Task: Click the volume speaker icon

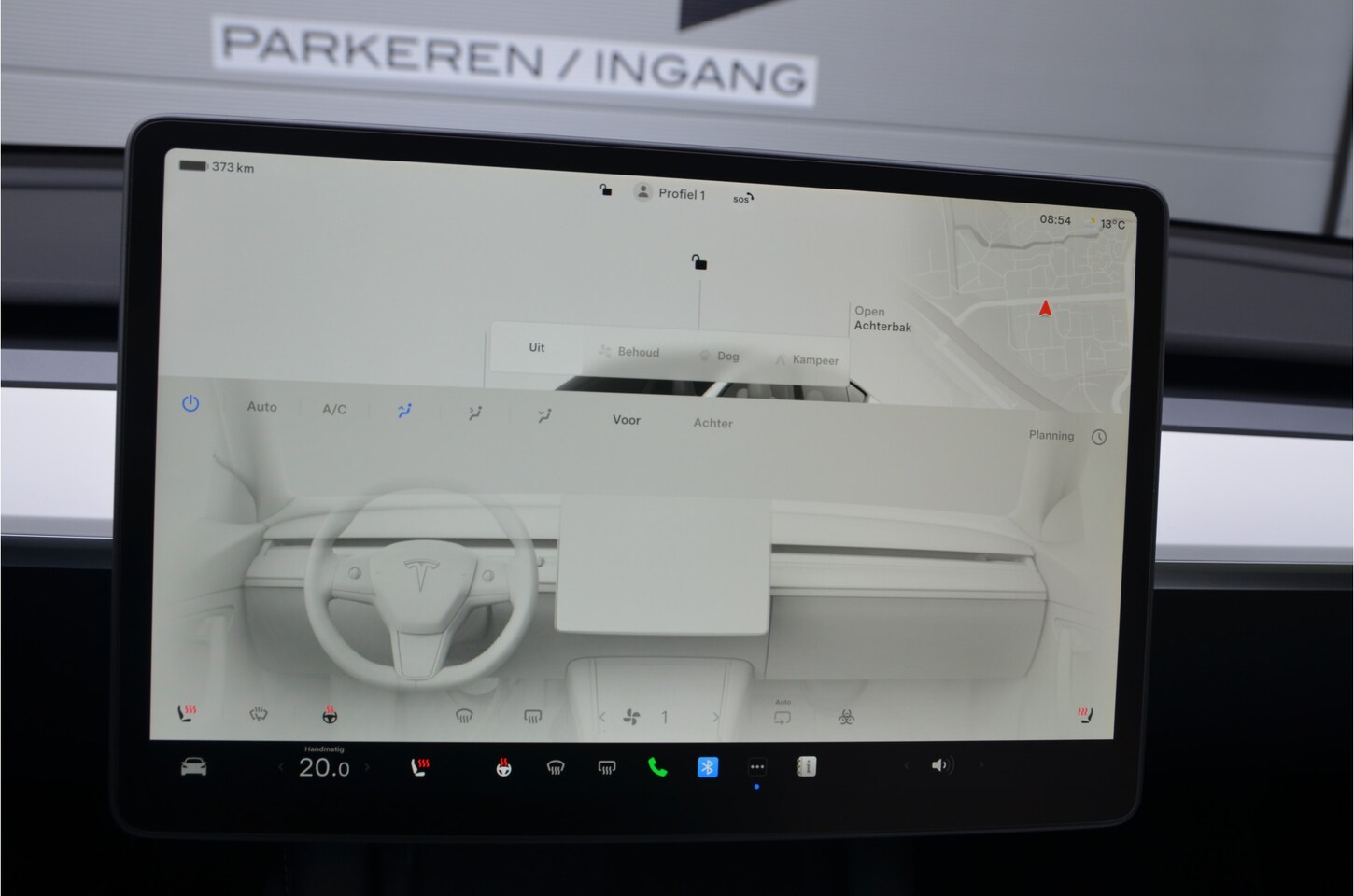Action: (x=940, y=765)
